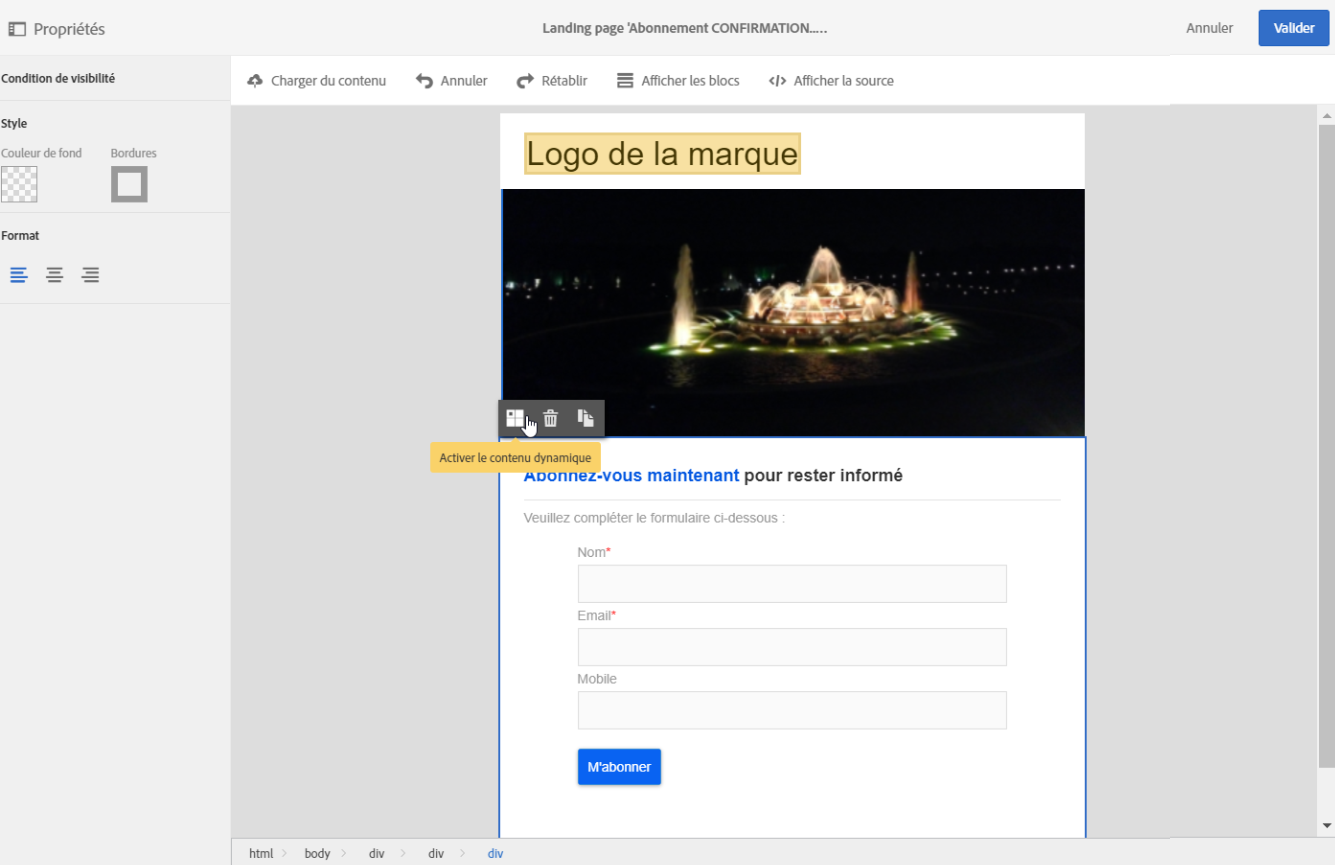Activate dynamic content icon on block
Image resolution: width=1335 pixels, height=865 pixels.
click(x=515, y=418)
